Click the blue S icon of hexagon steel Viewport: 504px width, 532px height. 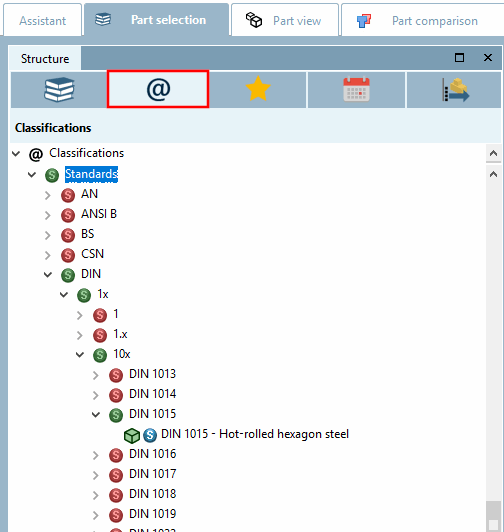coord(150,435)
